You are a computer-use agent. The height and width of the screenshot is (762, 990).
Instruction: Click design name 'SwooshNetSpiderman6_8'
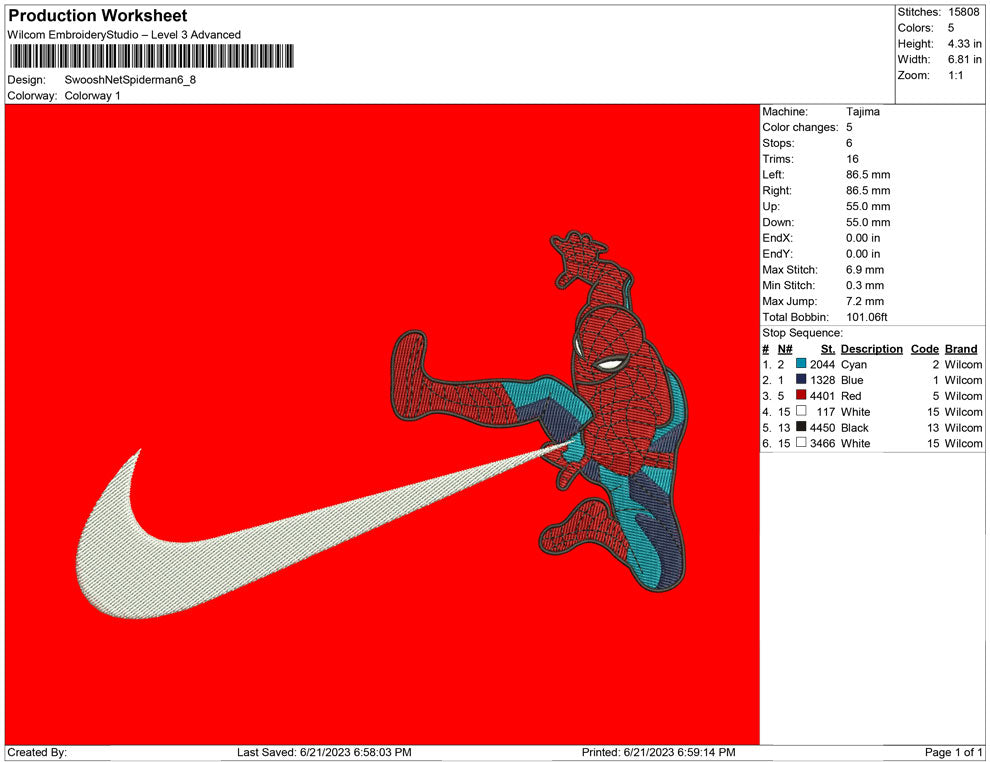click(130, 80)
